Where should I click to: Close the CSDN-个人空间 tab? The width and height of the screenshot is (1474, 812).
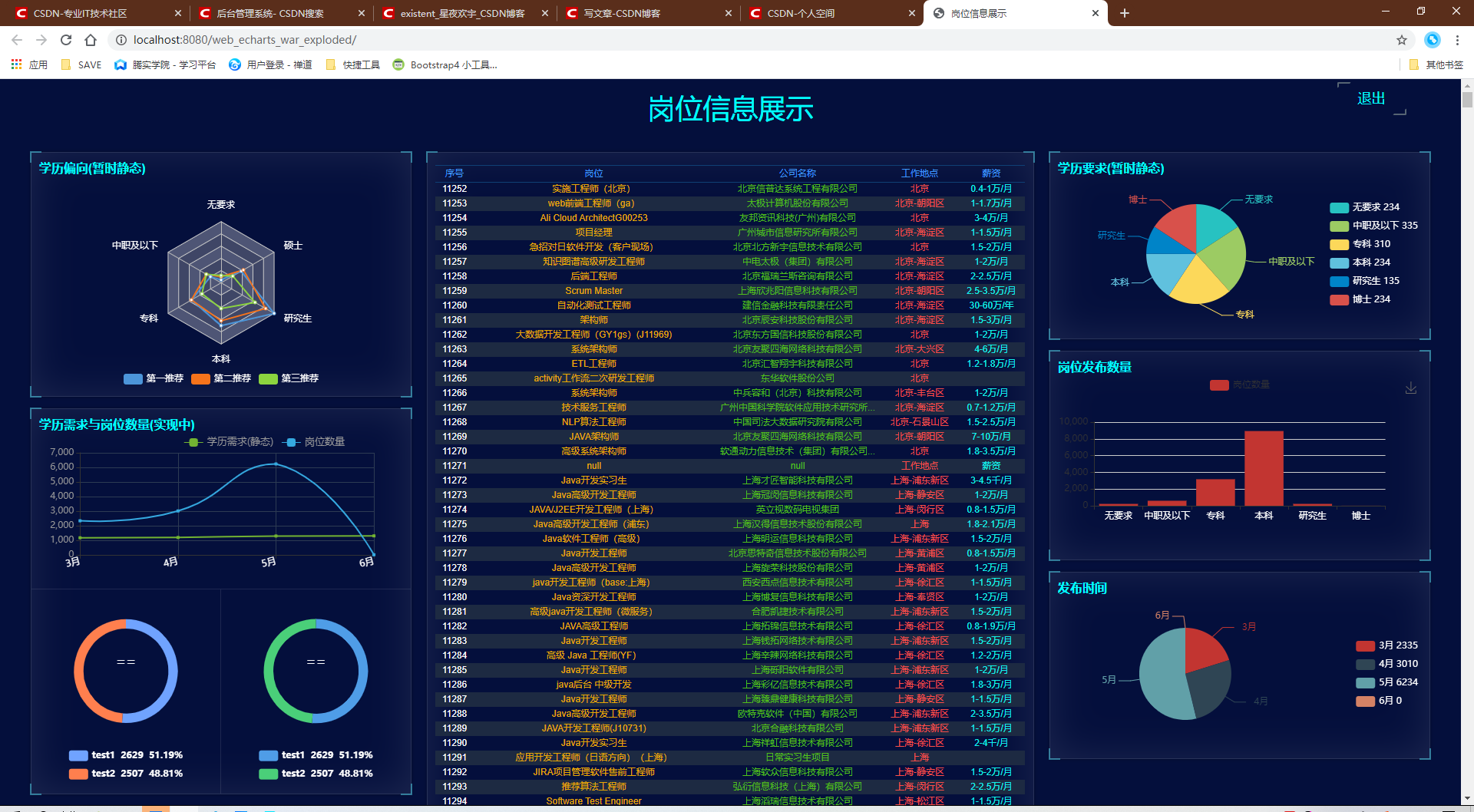point(912,13)
